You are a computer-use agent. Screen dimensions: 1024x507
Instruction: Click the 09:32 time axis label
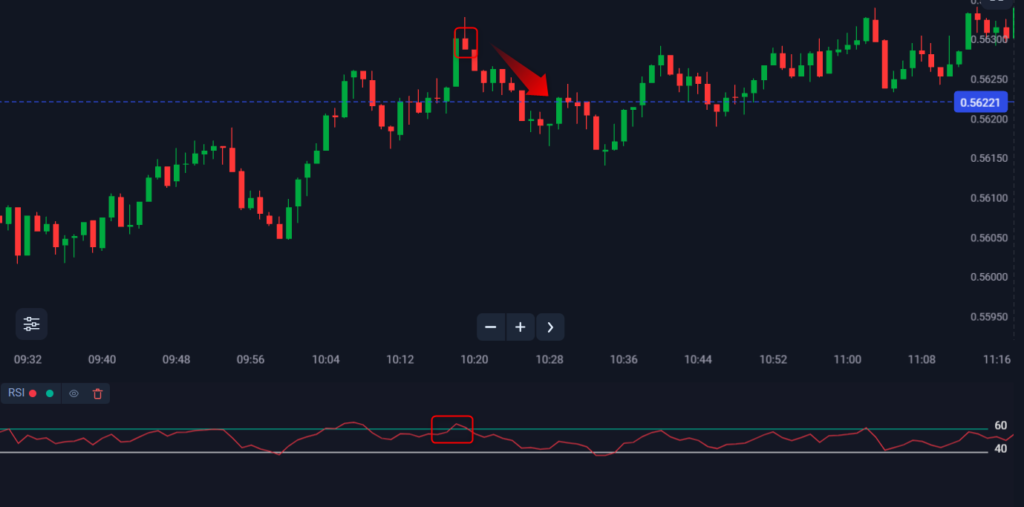click(28, 359)
